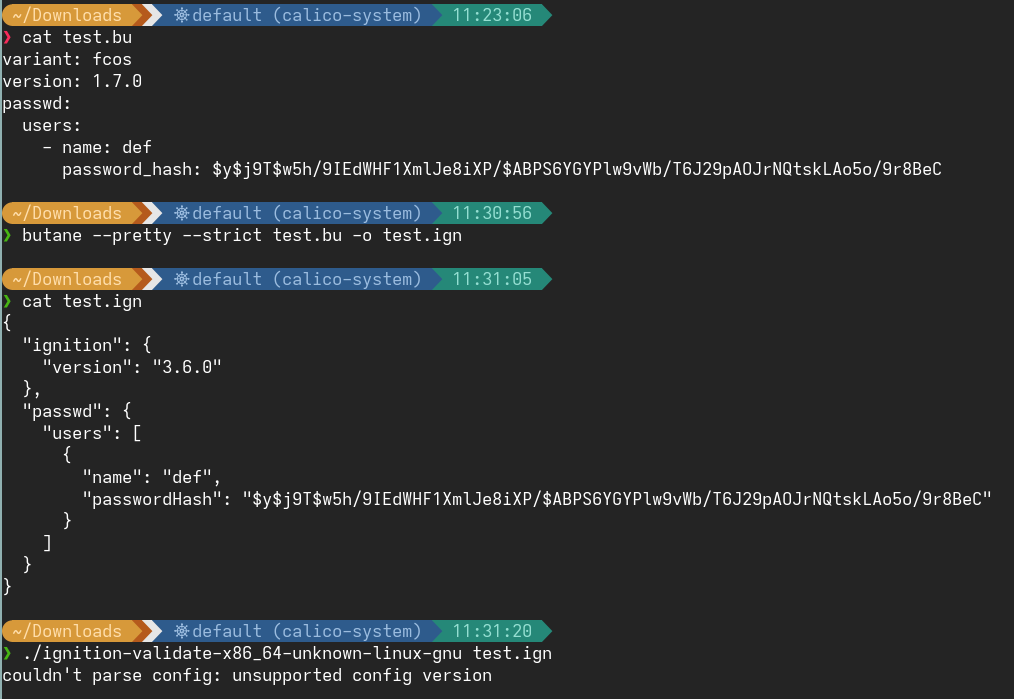Click the 'version: 1.7.0' line
The image size is (1014, 699).
pyautogui.click(x=72, y=81)
